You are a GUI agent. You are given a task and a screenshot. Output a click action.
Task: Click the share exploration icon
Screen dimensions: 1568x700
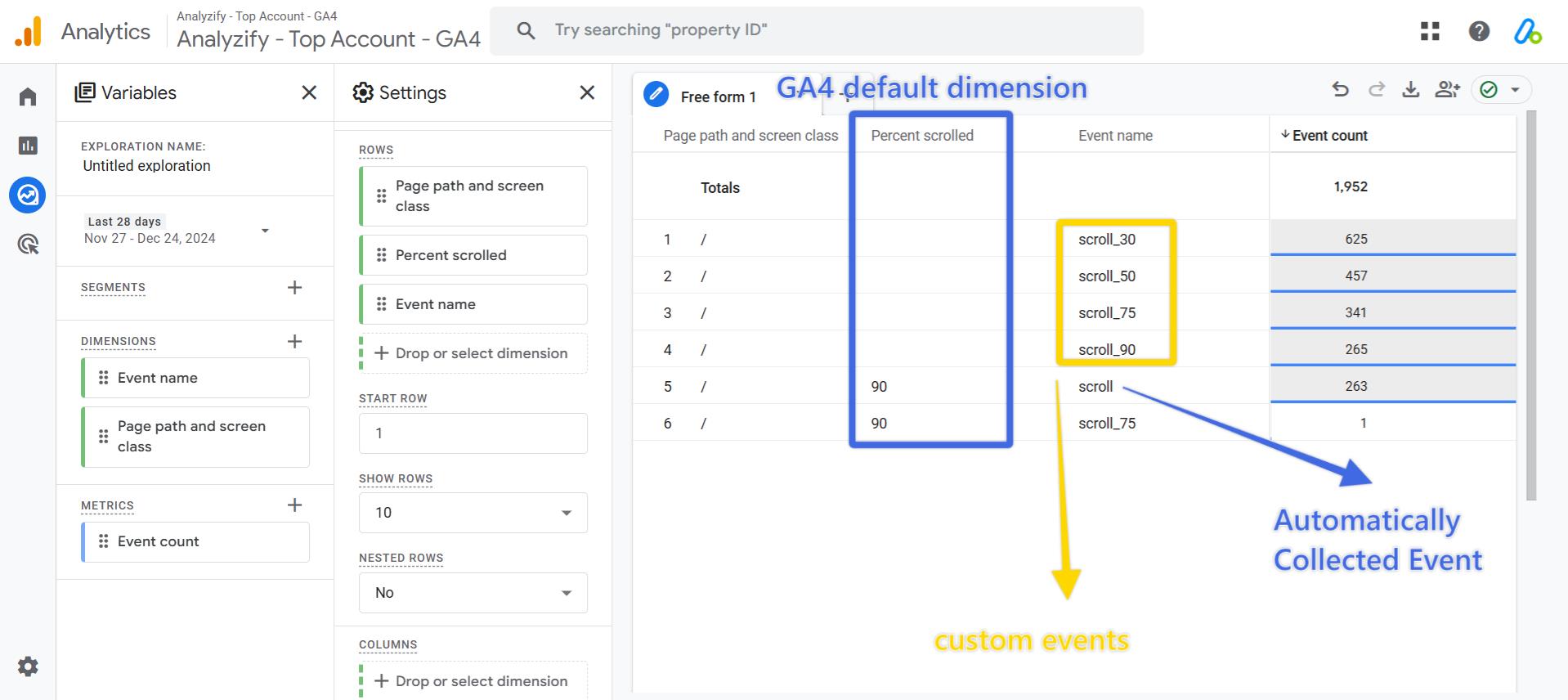coord(1447,89)
